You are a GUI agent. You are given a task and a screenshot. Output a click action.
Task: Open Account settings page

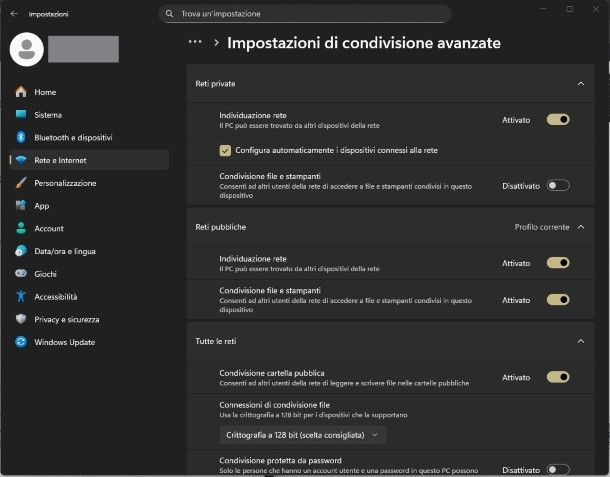[89, 228]
